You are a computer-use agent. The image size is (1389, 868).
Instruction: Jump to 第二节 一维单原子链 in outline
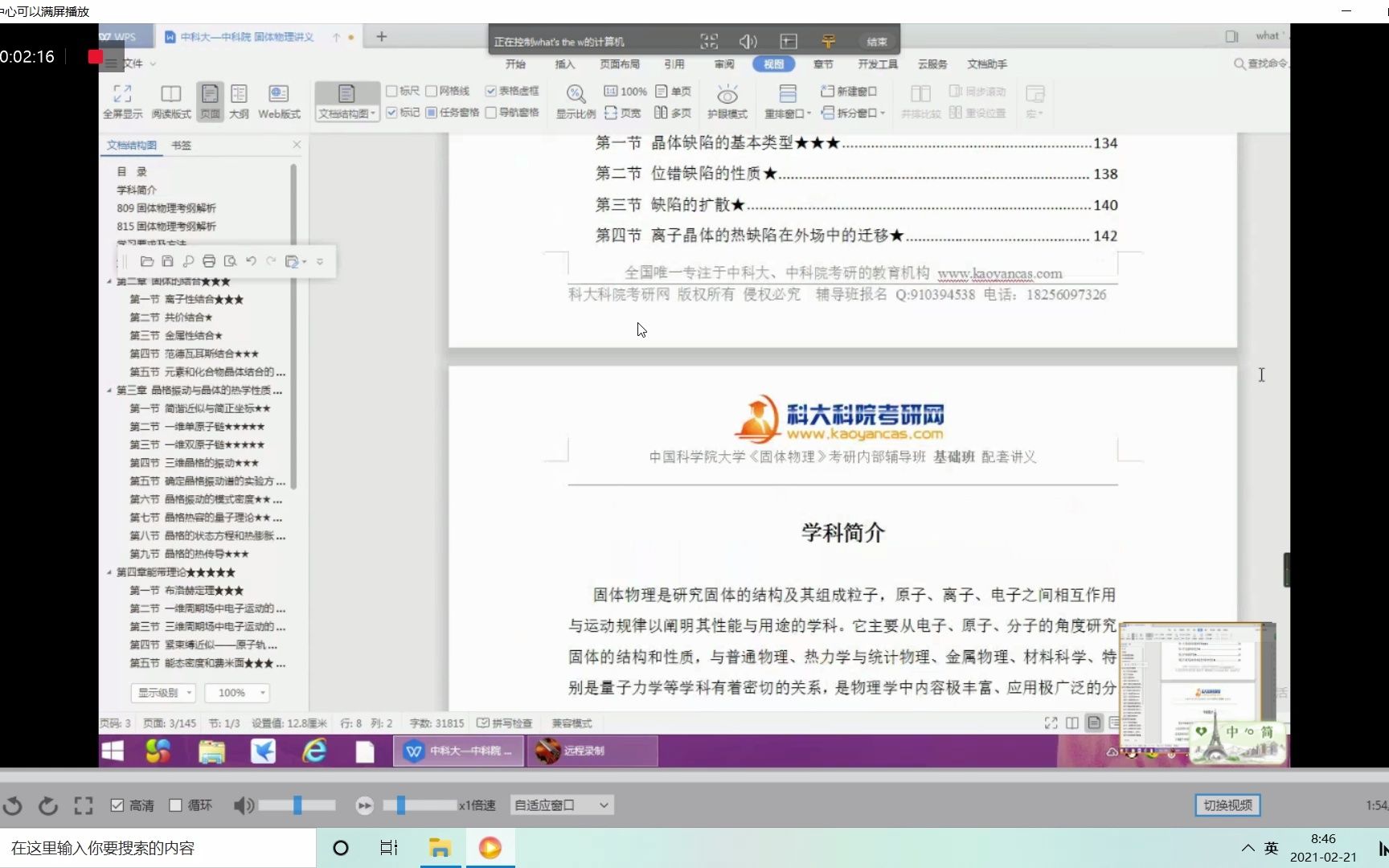[197, 427]
